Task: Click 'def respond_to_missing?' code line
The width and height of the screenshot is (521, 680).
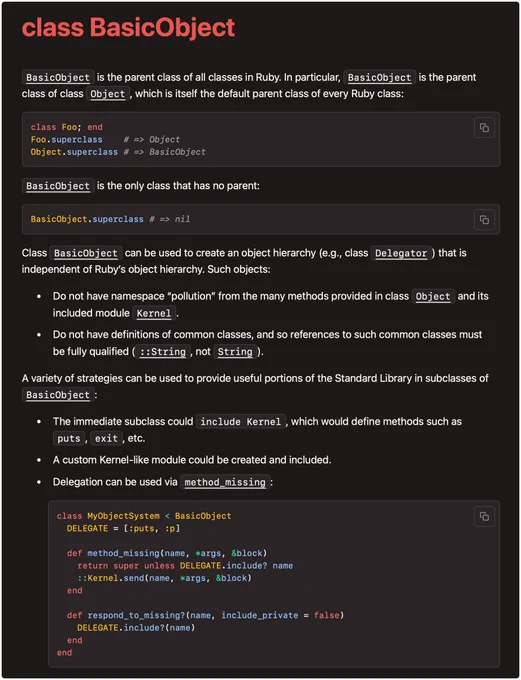Action: [x=205, y=615]
